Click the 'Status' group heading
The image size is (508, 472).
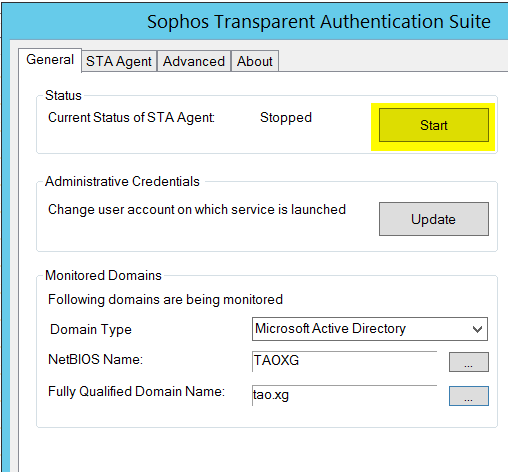(63, 96)
